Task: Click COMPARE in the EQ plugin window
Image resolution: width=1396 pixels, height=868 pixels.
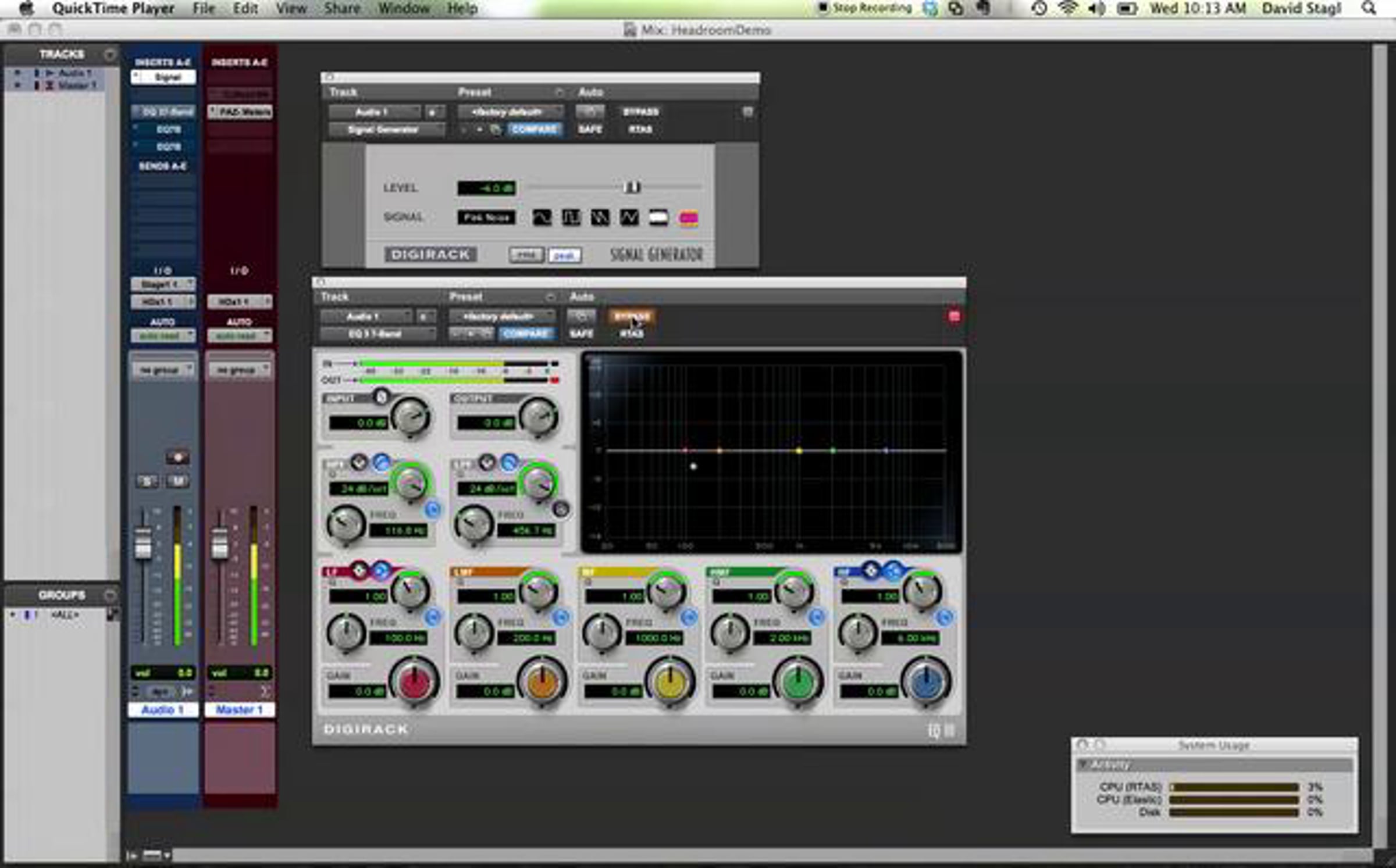Action: coord(526,334)
